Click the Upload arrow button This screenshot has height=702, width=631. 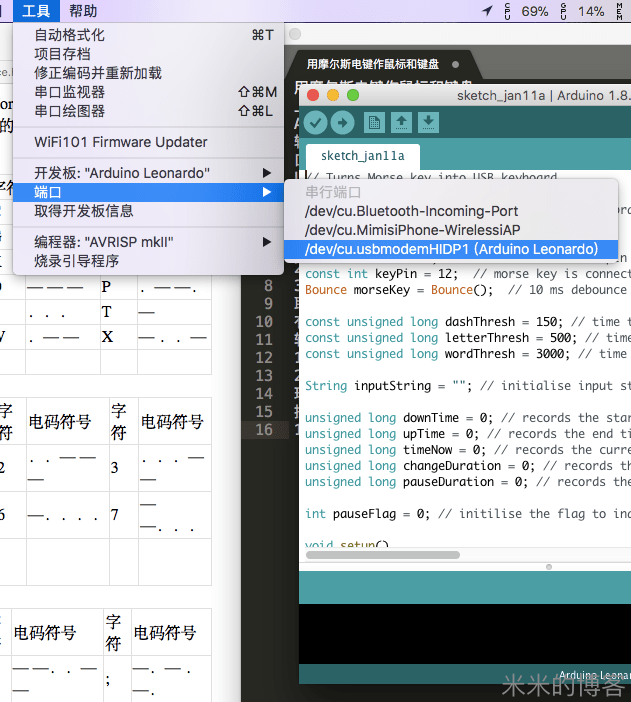(x=343, y=122)
